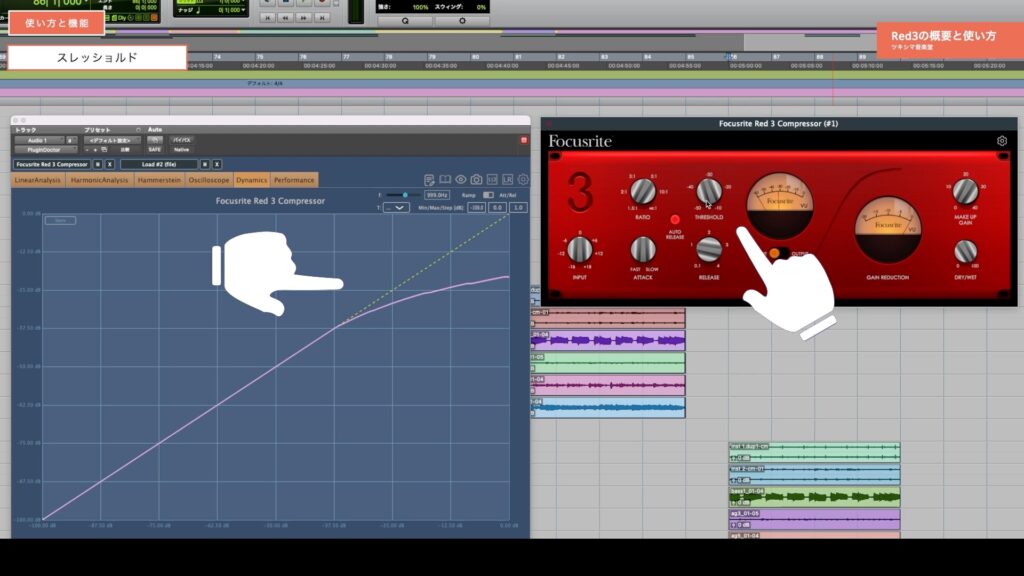Open PluginDoctor manual book icon
Screen dimensions: 1024x576
[445, 180]
